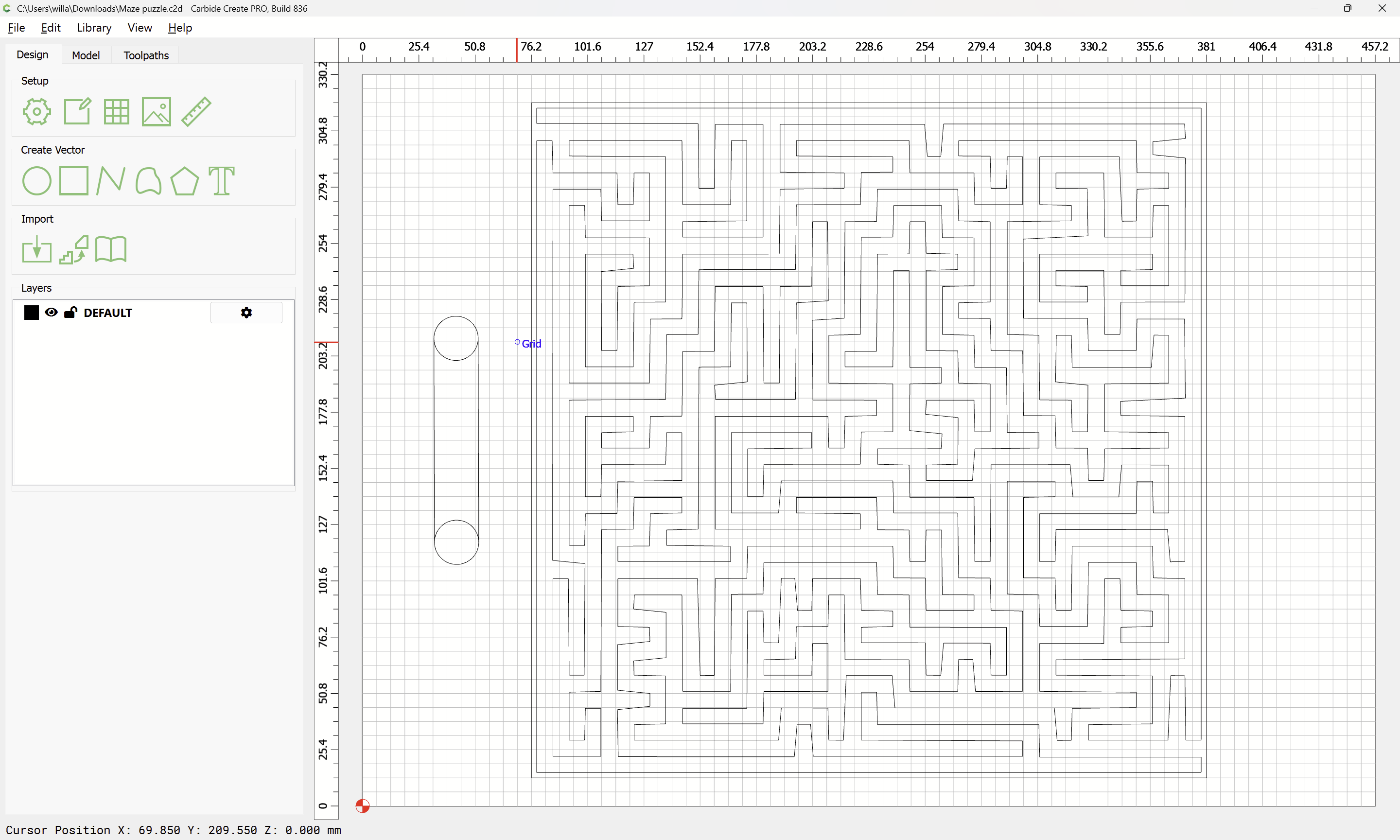Open the DEFAULT layer settings gear button
This screenshot has height=840, width=1400.
(x=246, y=313)
